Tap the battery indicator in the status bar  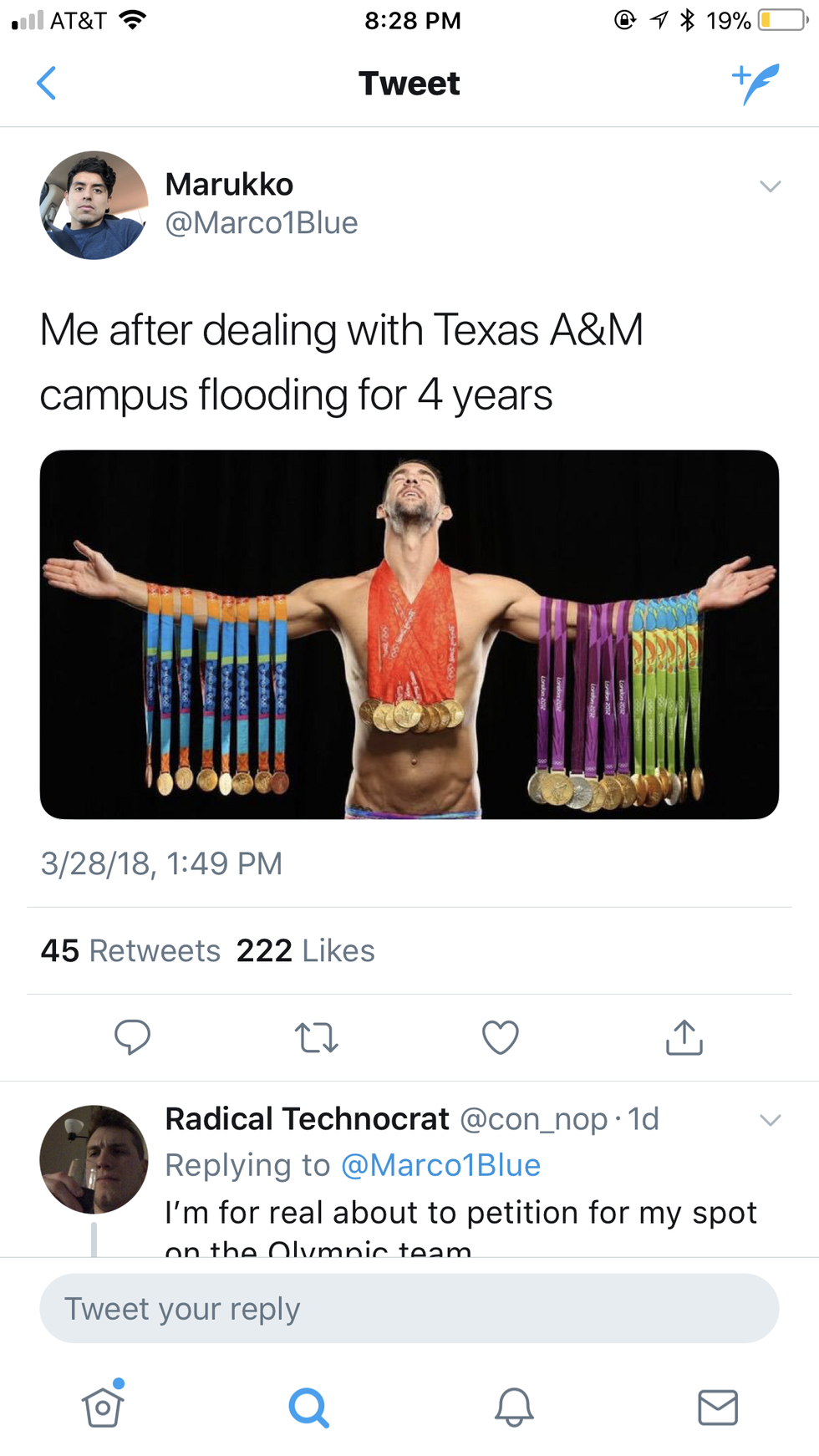pyautogui.click(x=782, y=20)
